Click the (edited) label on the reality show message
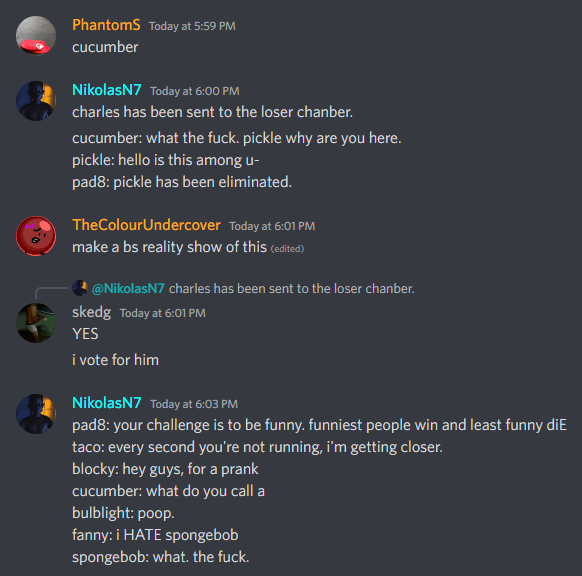Screen dimensions: 582x576 [x=287, y=249]
